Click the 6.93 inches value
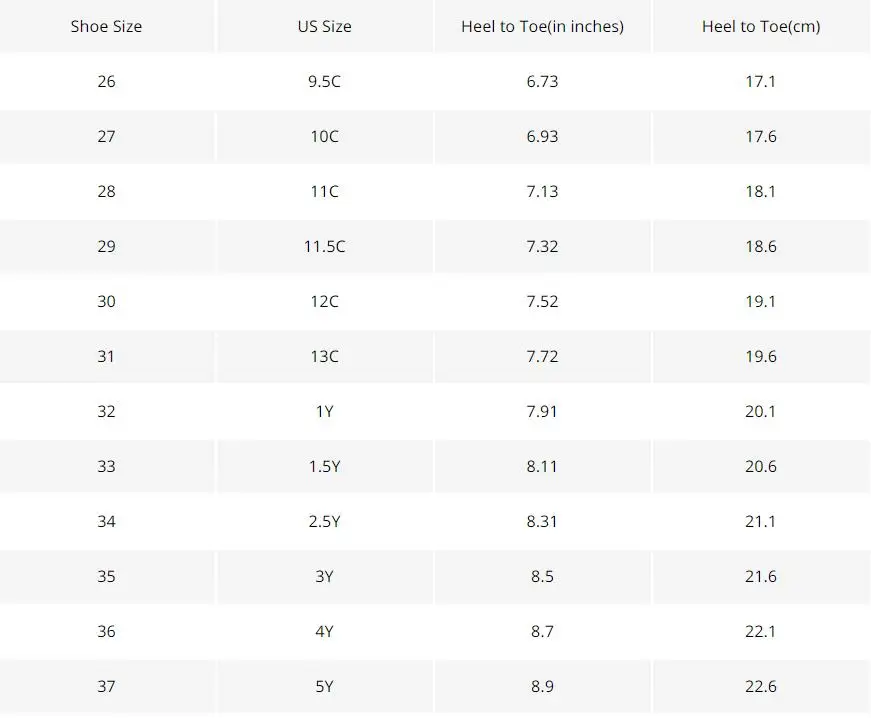This screenshot has width=871, height=718. tap(542, 137)
